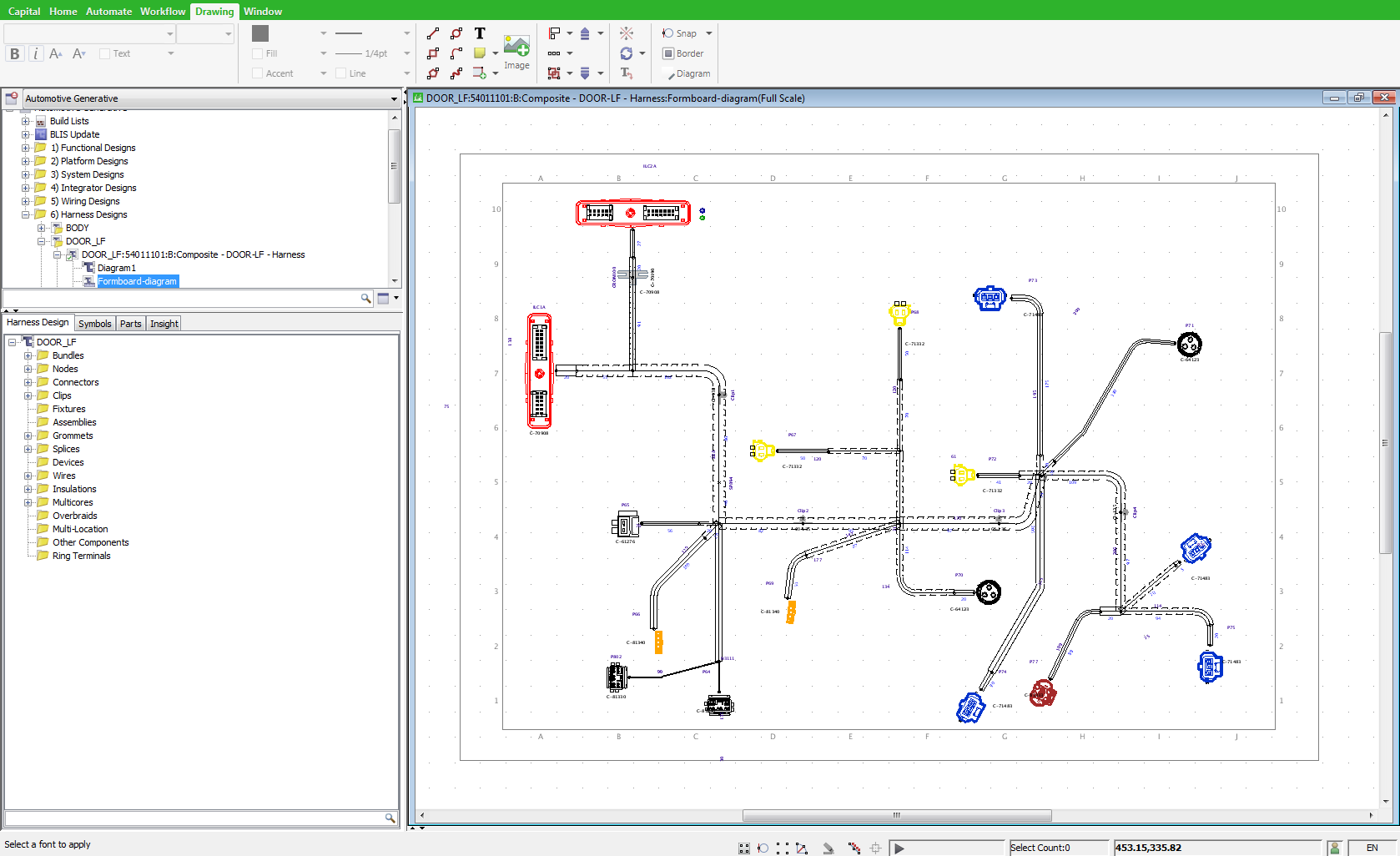Expand the Bundles folder
The width and height of the screenshot is (1400, 856).
tap(28, 355)
